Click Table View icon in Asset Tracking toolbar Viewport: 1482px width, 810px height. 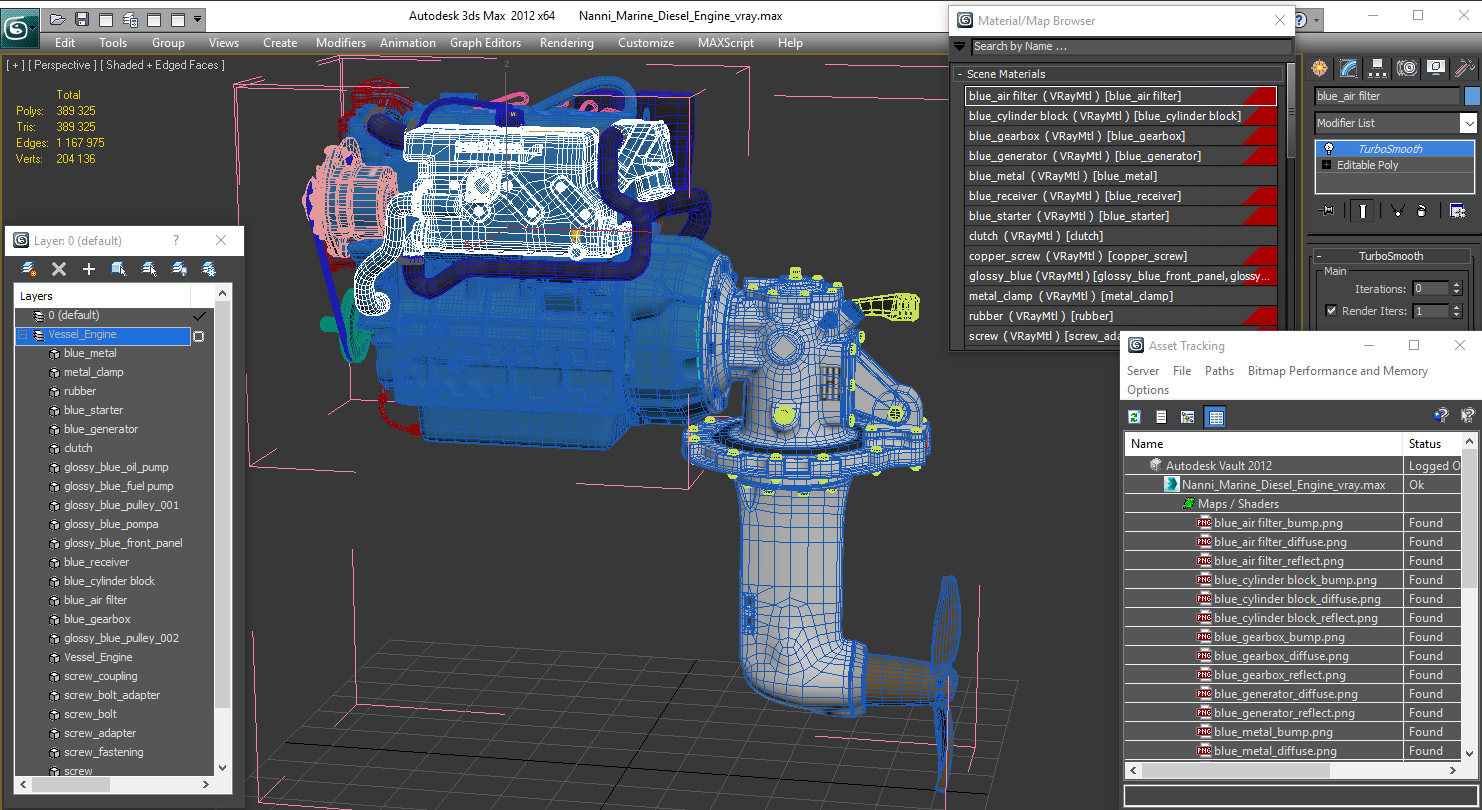pos(1215,417)
